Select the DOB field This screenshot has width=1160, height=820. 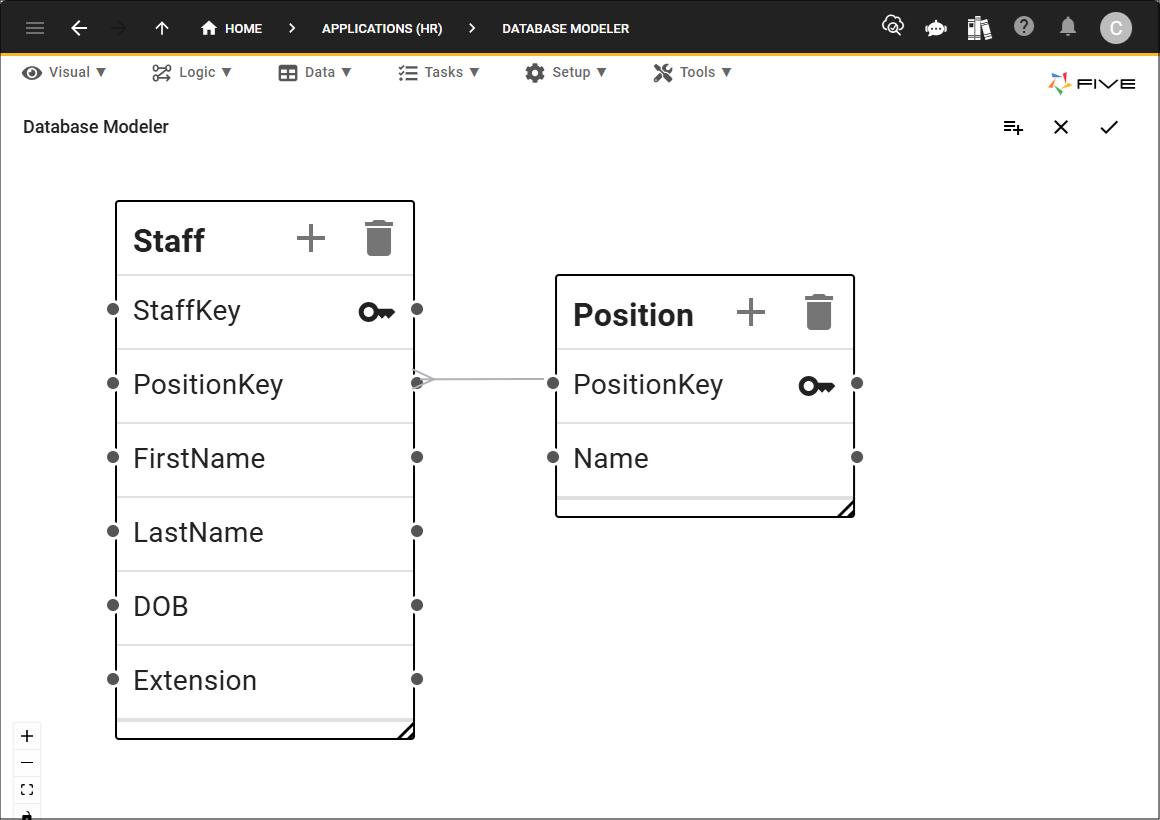(x=265, y=608)
